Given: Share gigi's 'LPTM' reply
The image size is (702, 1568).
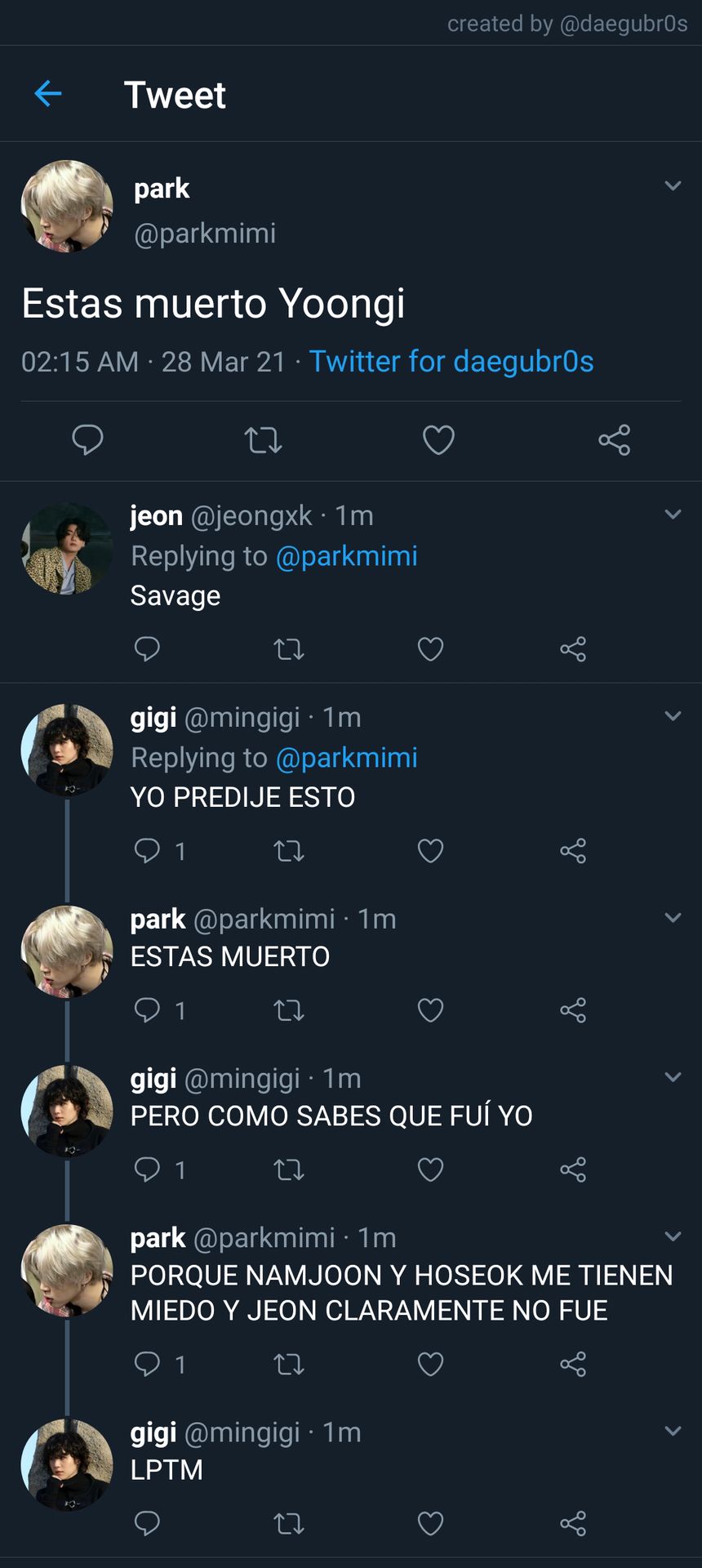Looking at the screenshot, I should click(x=573, y=1523).
